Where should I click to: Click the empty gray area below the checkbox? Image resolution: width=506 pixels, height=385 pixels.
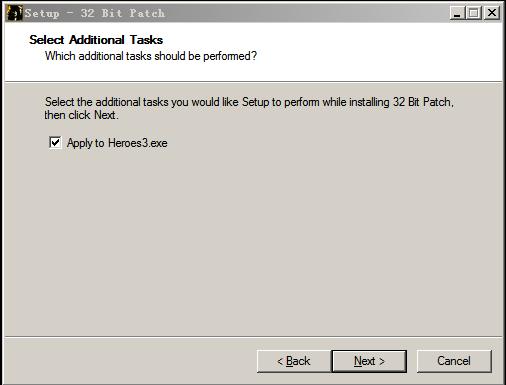(x=253, y=240)
